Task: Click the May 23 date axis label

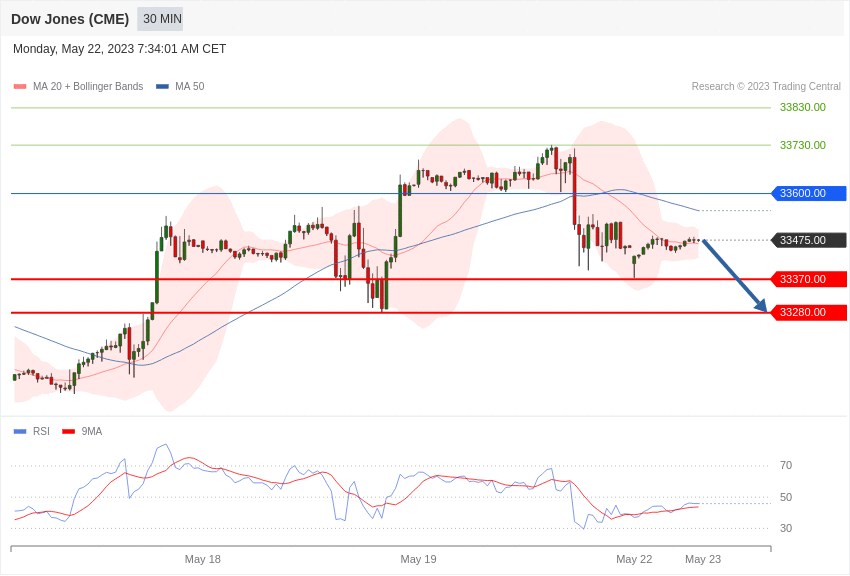Action: click(x=703, y=559)
